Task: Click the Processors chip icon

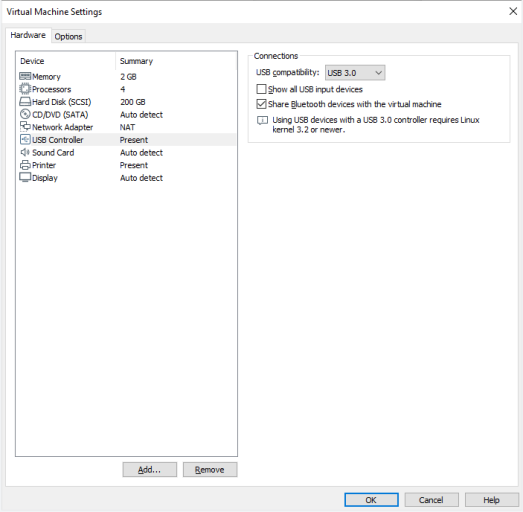Action: click(x=25, y=89)
